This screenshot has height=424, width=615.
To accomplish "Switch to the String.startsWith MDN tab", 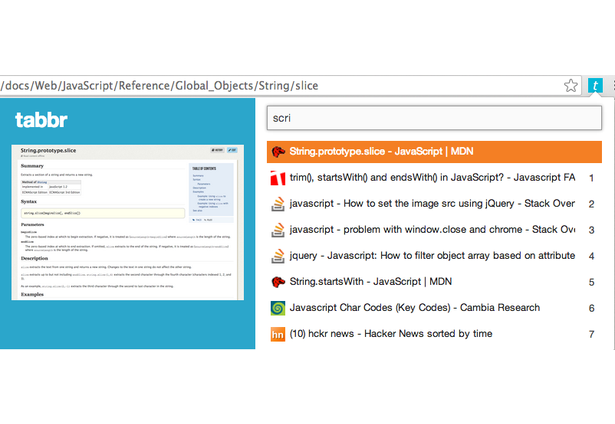I will click(x=434, y=282).
